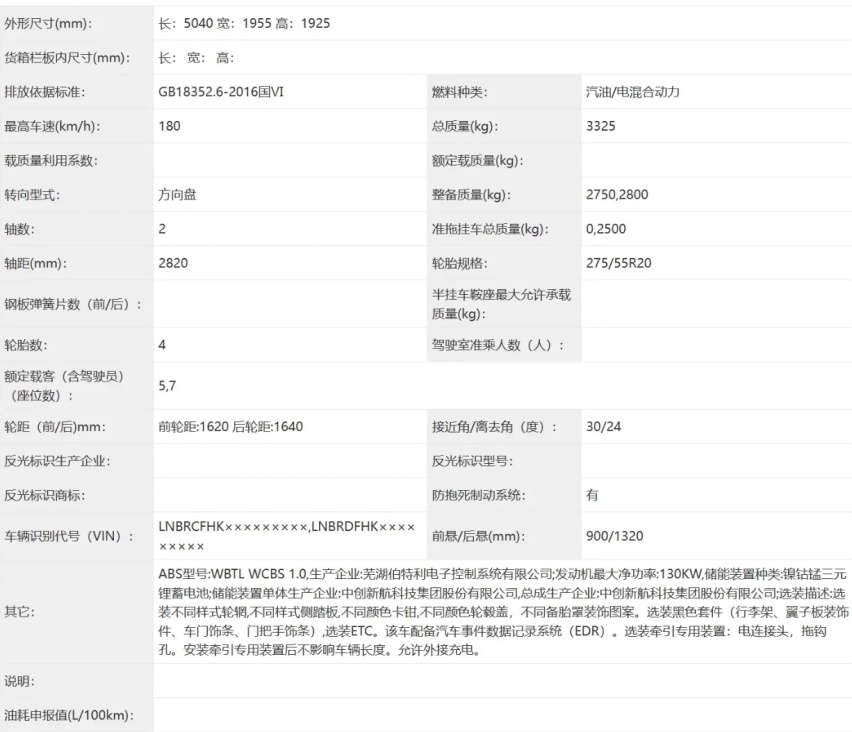Select curb weight value 2750,2800
The width and height of the screenshot is (852, 732).
(617, 195)
